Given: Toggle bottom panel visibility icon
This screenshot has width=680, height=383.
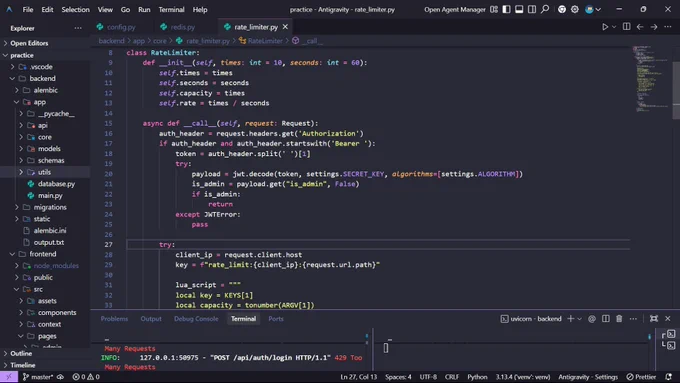Looking at the screenshot, I should [x=519, y=9].
